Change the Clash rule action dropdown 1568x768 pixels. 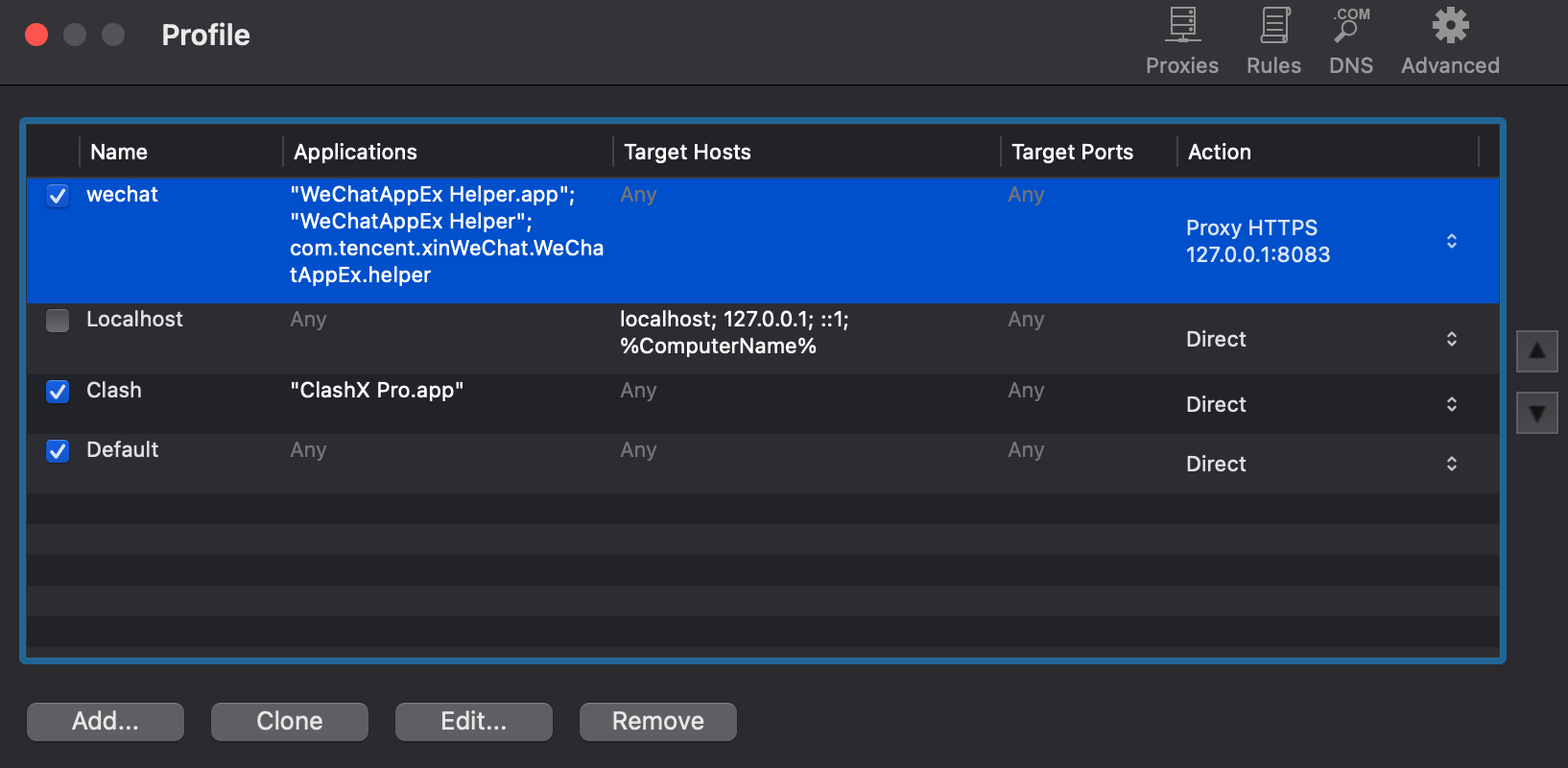(1451, 404)
